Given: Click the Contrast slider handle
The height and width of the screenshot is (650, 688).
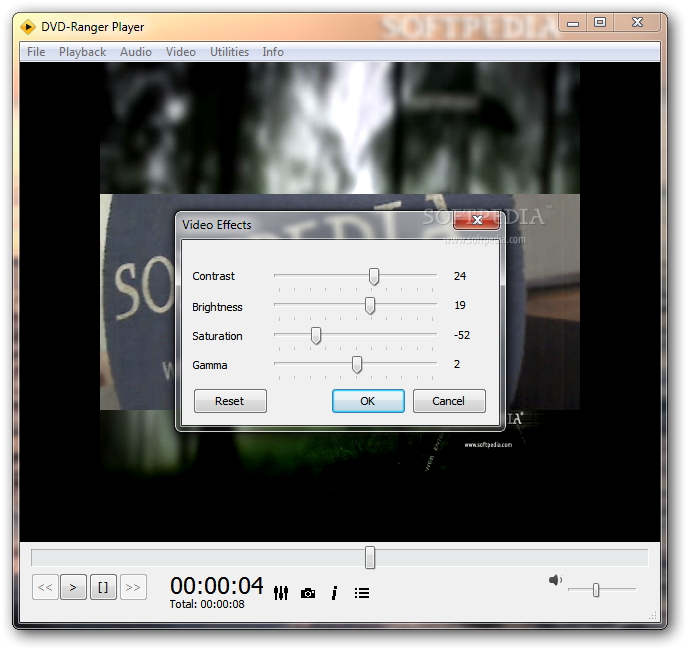Looking at the screenshot, I should point(374,277).
